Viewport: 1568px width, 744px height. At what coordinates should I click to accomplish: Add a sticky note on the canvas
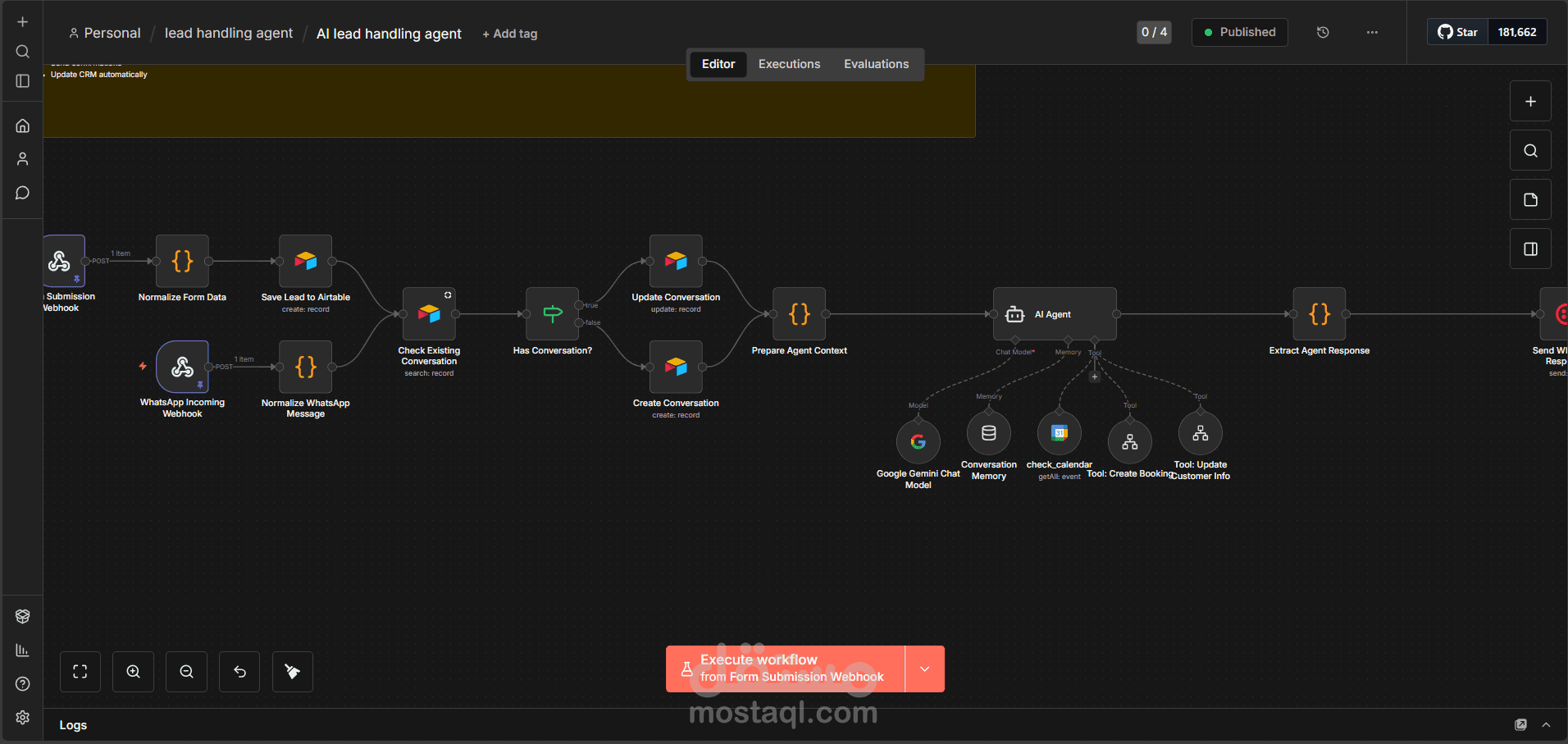click(x=1530, y=200)
